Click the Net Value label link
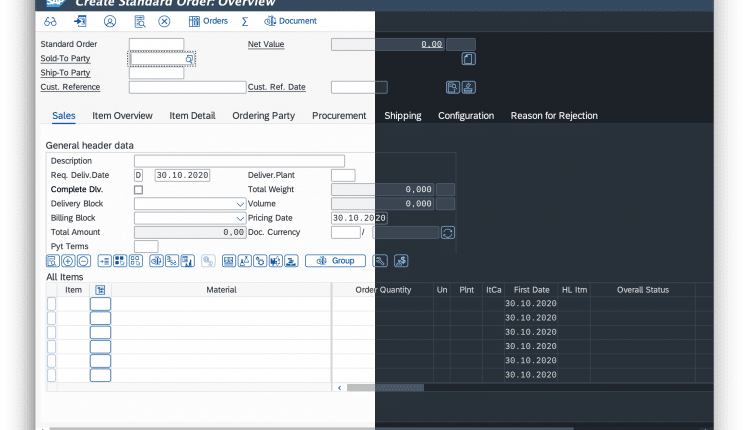The width and height of the screenshot is (750, 430). [x=266, y=44]
